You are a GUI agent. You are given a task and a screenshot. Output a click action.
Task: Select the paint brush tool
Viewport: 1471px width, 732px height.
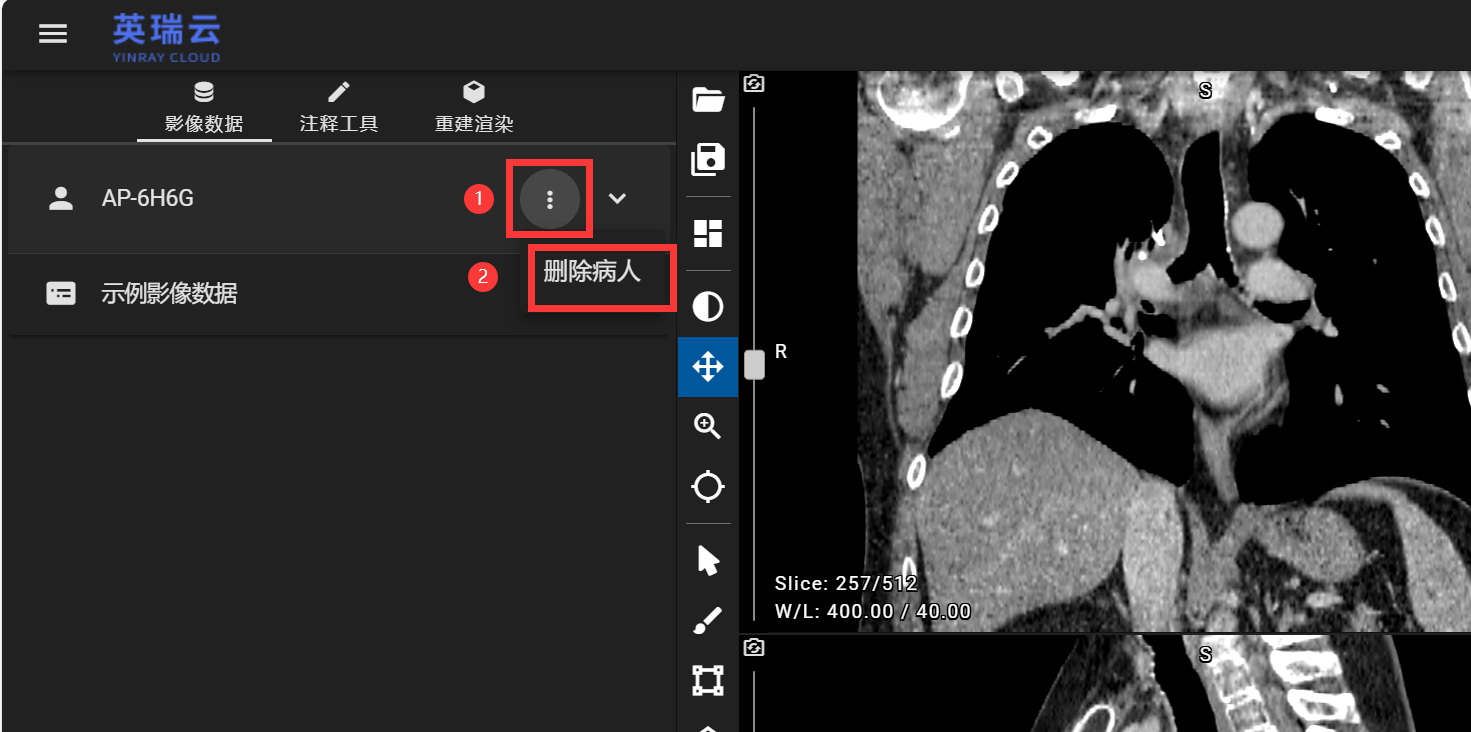tap(708, 621)
